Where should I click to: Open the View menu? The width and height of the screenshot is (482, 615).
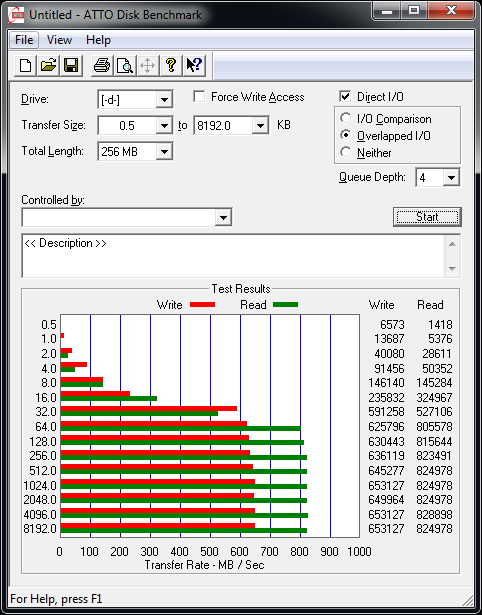click(x=59, y=40)
